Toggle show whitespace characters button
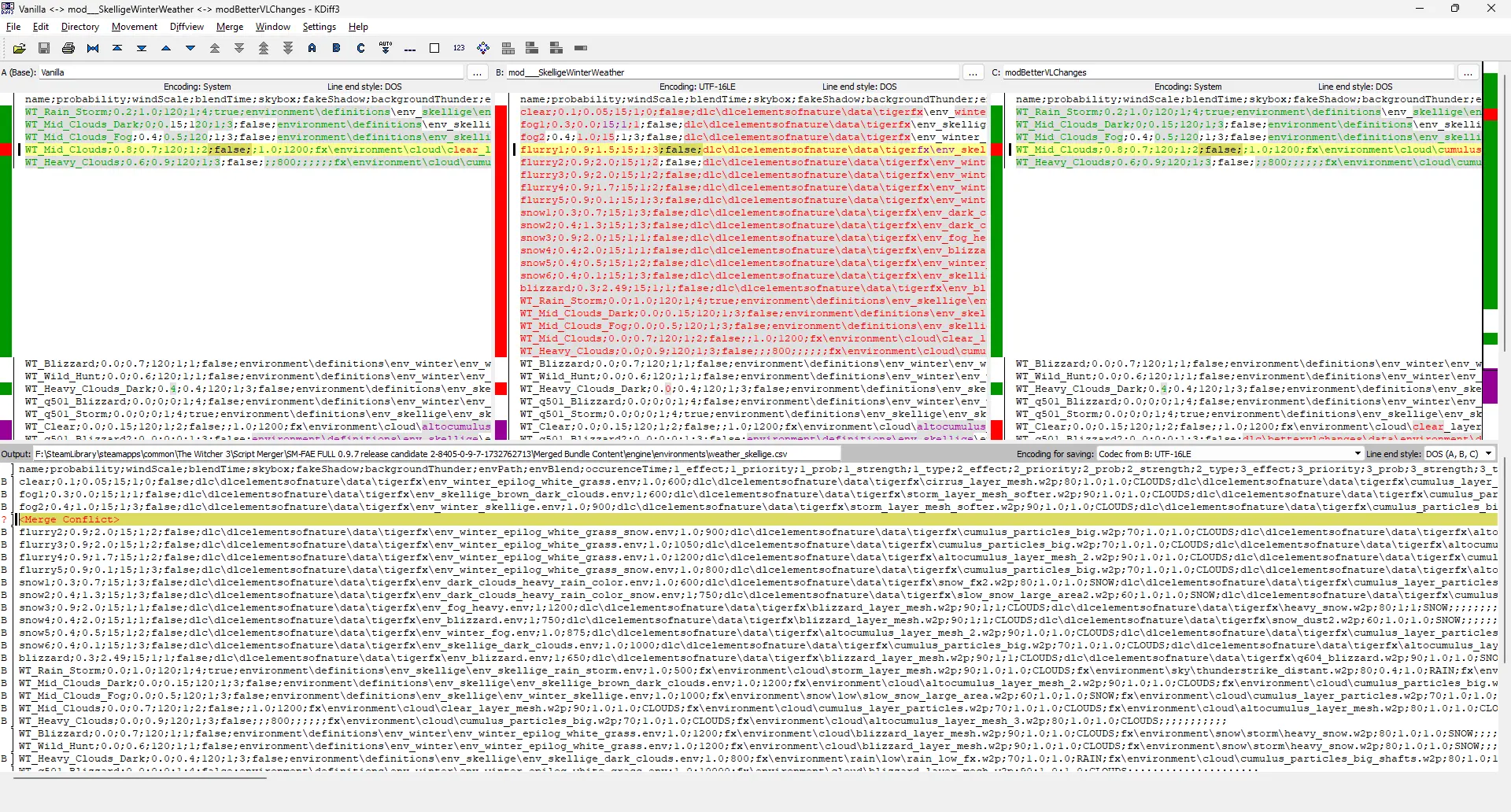Image resolution: width=1511 pixels, height=812 pixels. [x=434, y=48]
